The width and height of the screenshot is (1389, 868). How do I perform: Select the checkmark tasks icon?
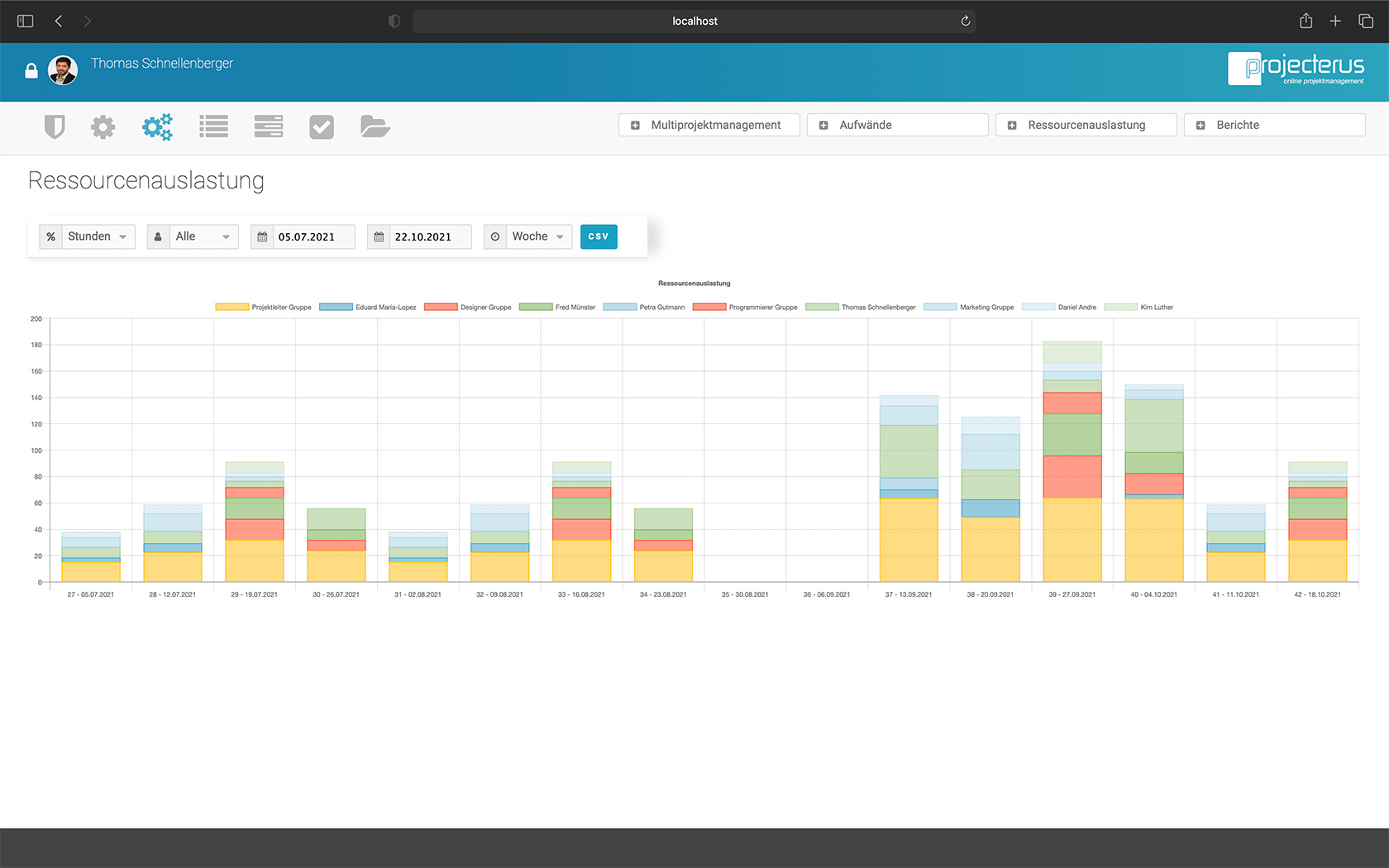pos(322,126)
